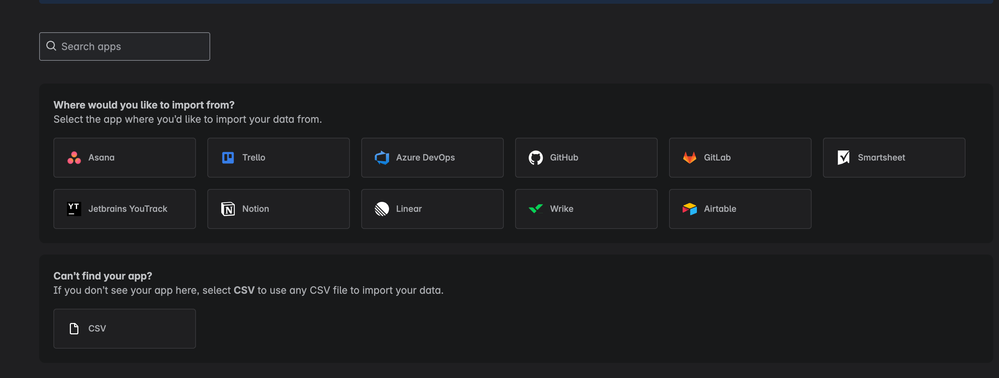
Task: Select the Airtable import card
Action: pyautogui.click(x=740, y=209)
